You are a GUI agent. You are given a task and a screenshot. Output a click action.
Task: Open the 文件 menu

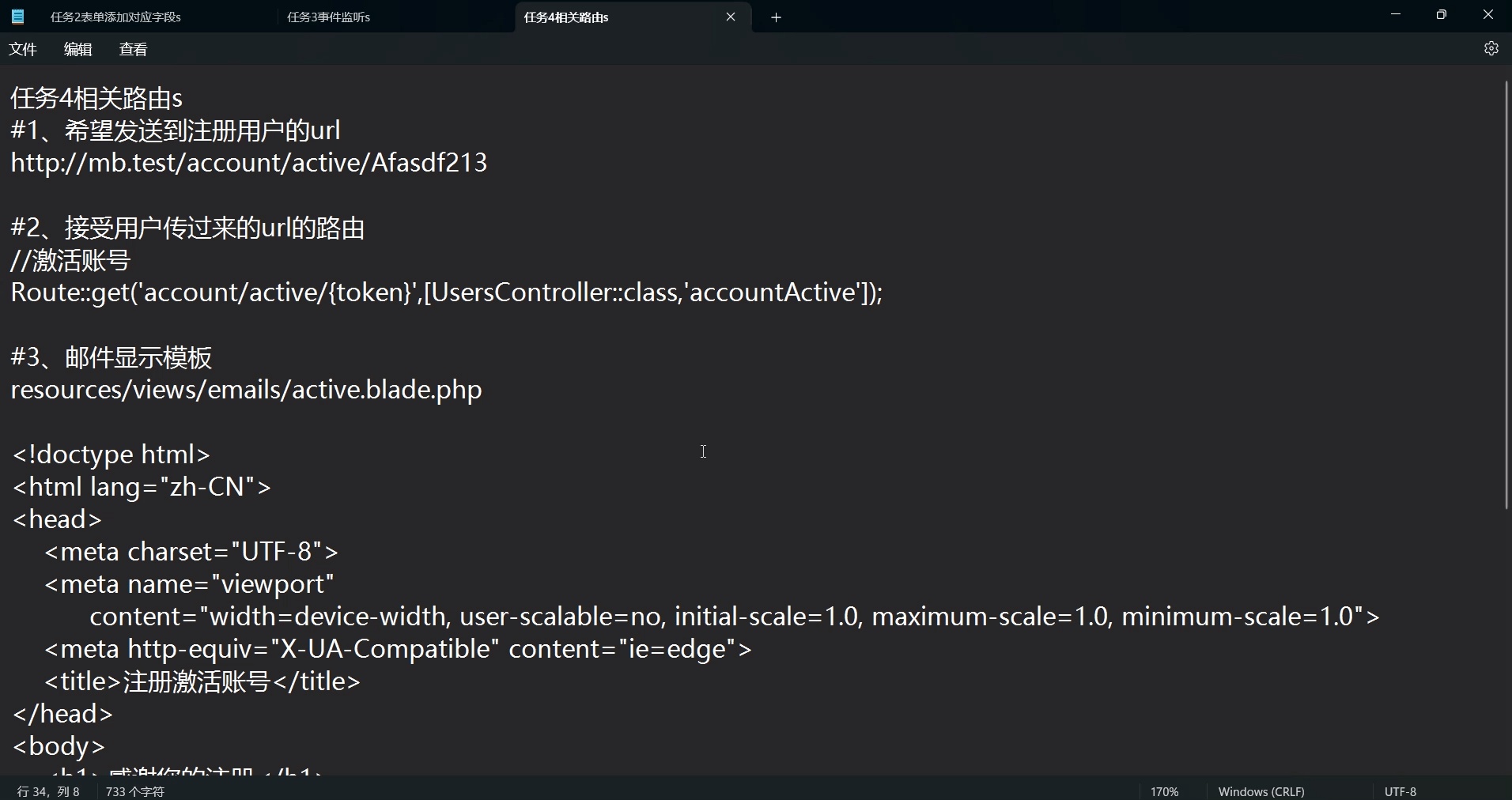pos(23,49)
